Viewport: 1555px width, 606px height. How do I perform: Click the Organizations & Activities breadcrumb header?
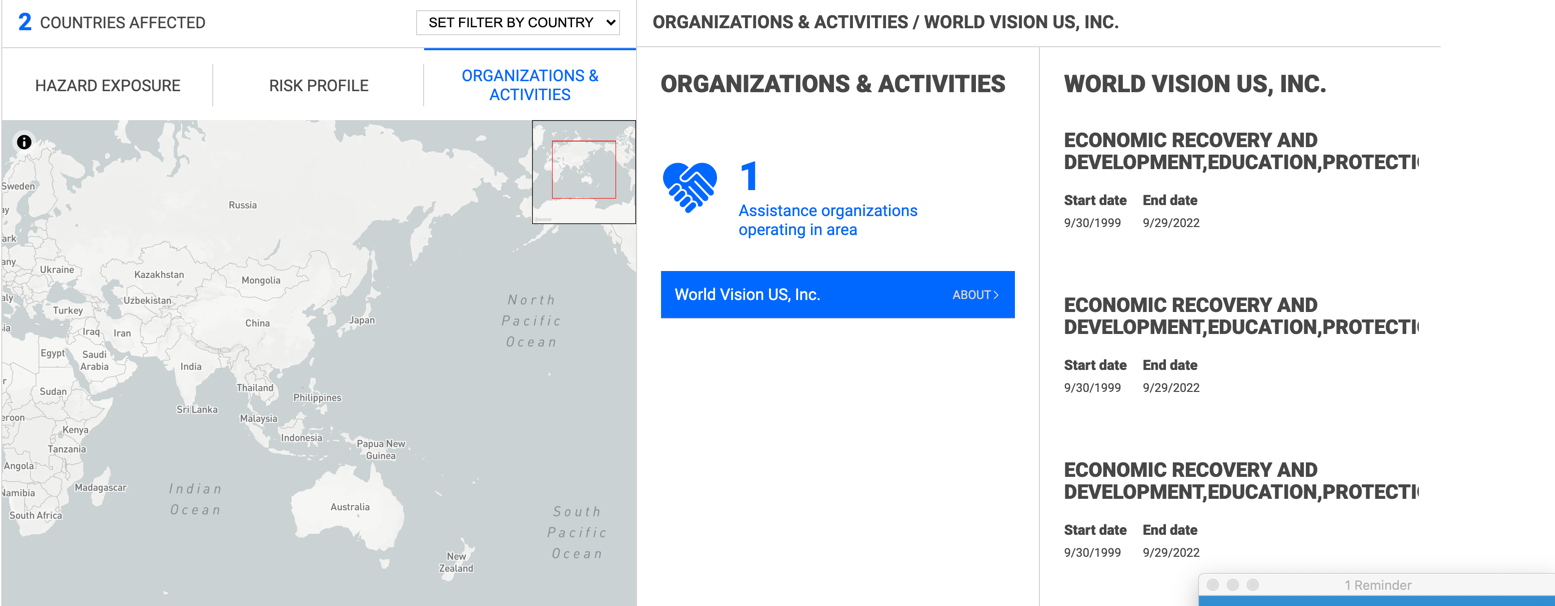(885, 22)
